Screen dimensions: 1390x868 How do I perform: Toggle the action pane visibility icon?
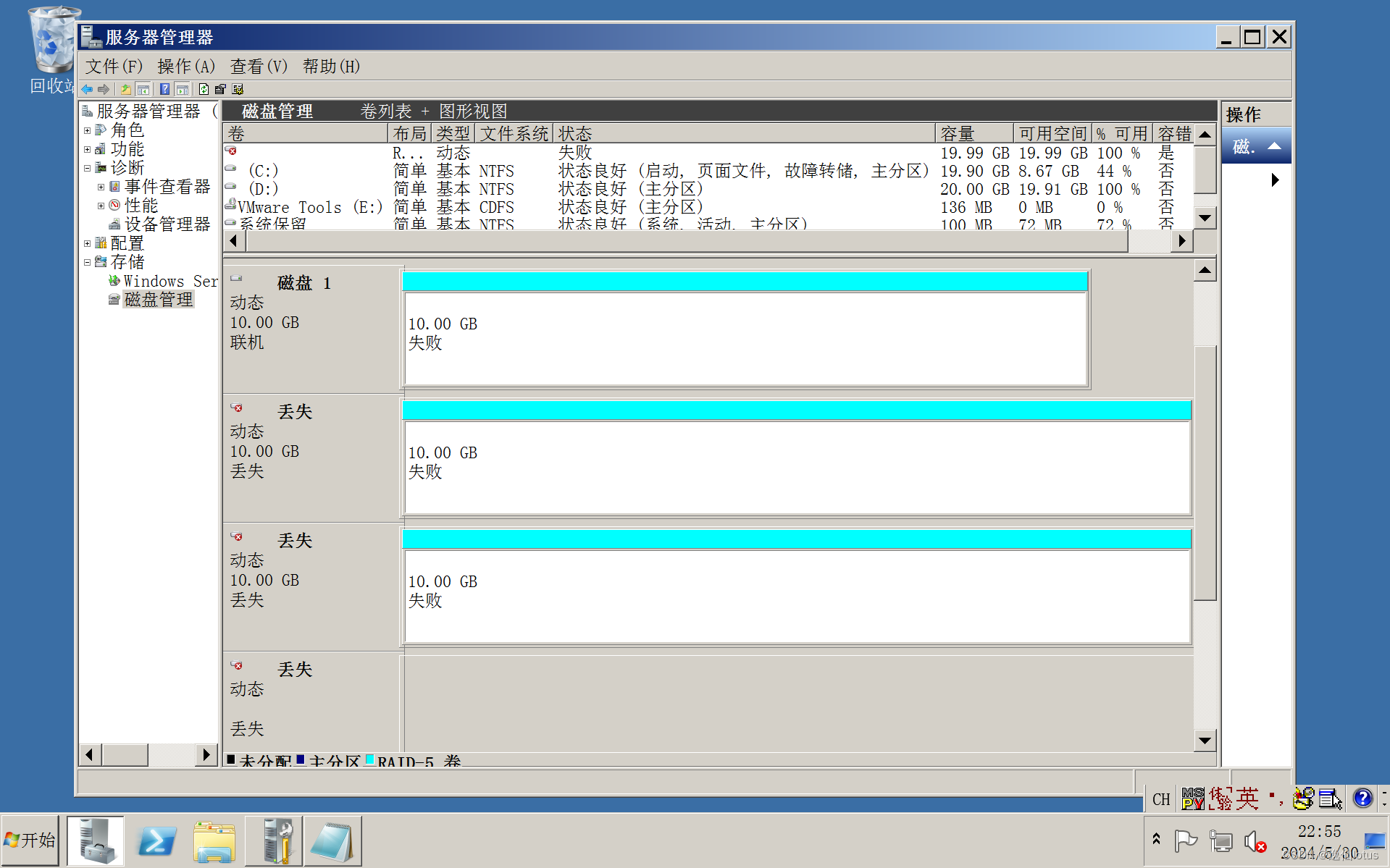pos(183,88)
